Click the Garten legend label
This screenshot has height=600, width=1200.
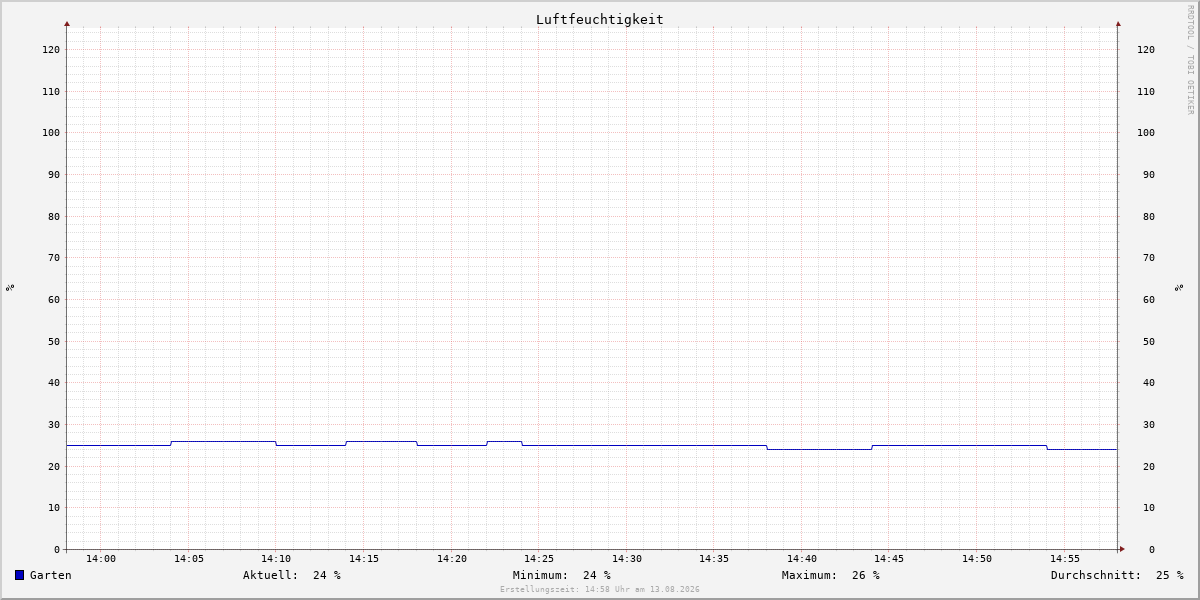tap(51, 575)
